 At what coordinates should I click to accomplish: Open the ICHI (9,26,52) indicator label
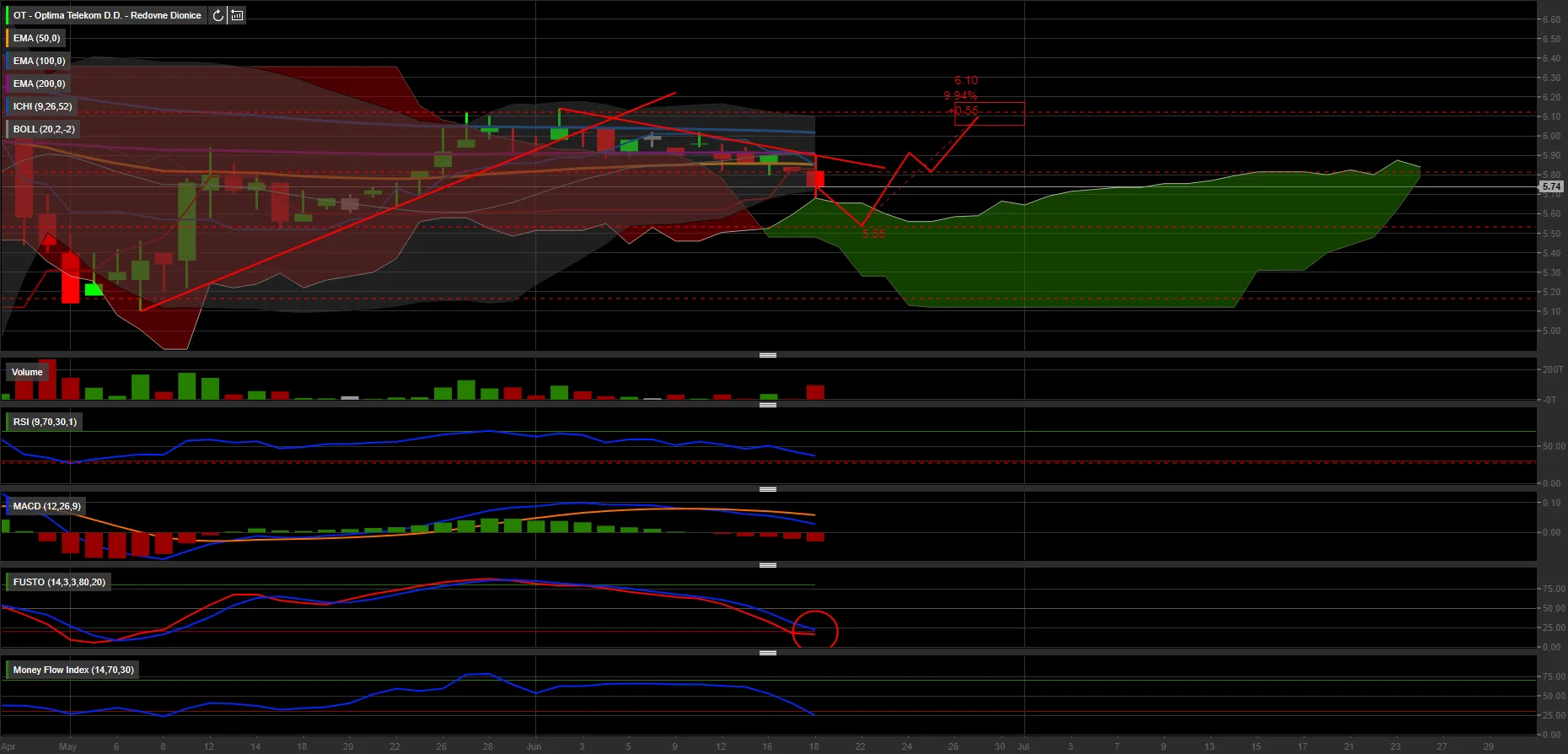pyautogui.click(x=42, y=106)
